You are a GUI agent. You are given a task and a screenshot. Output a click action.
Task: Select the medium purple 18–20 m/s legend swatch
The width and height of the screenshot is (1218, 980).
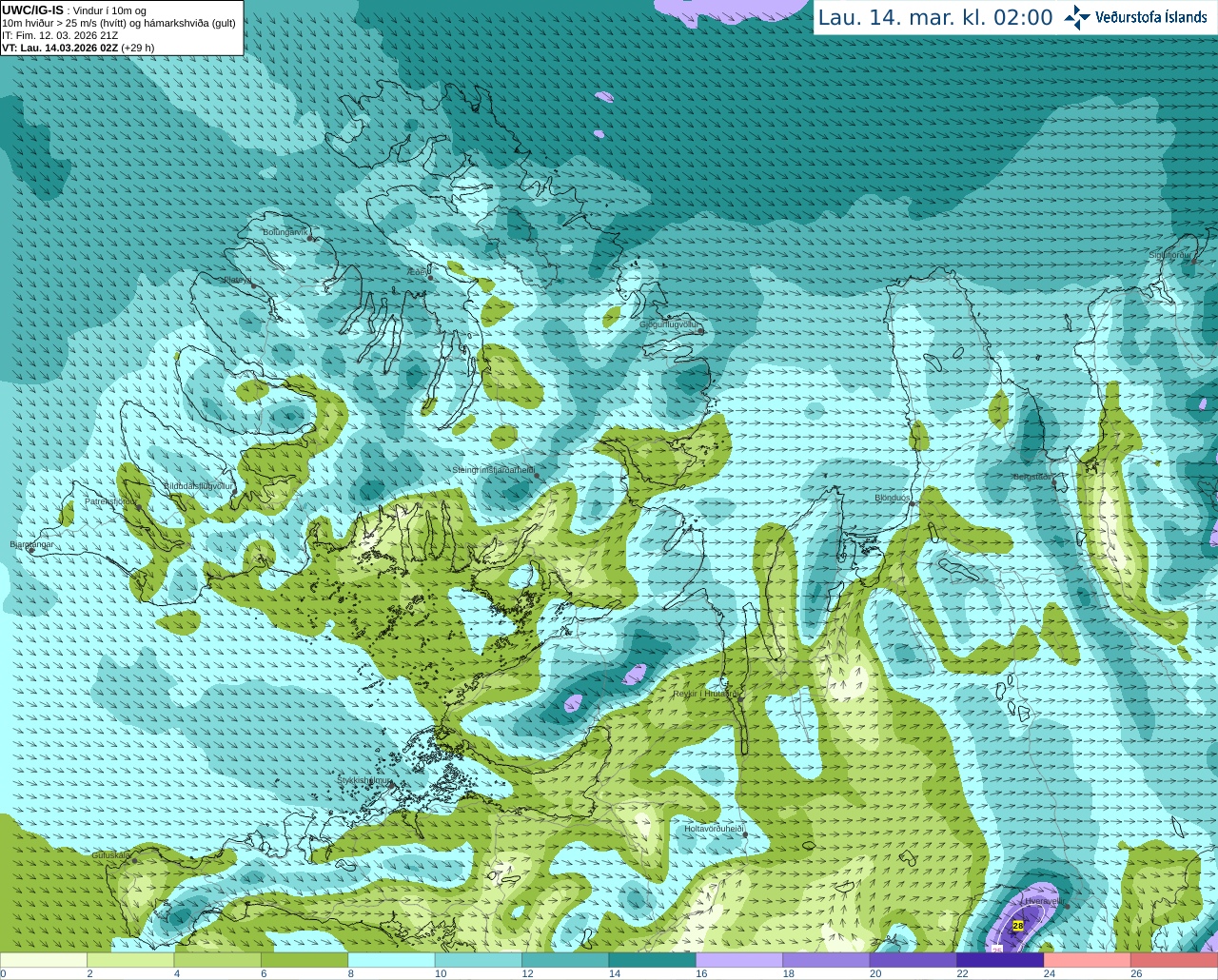pos(826,960)
